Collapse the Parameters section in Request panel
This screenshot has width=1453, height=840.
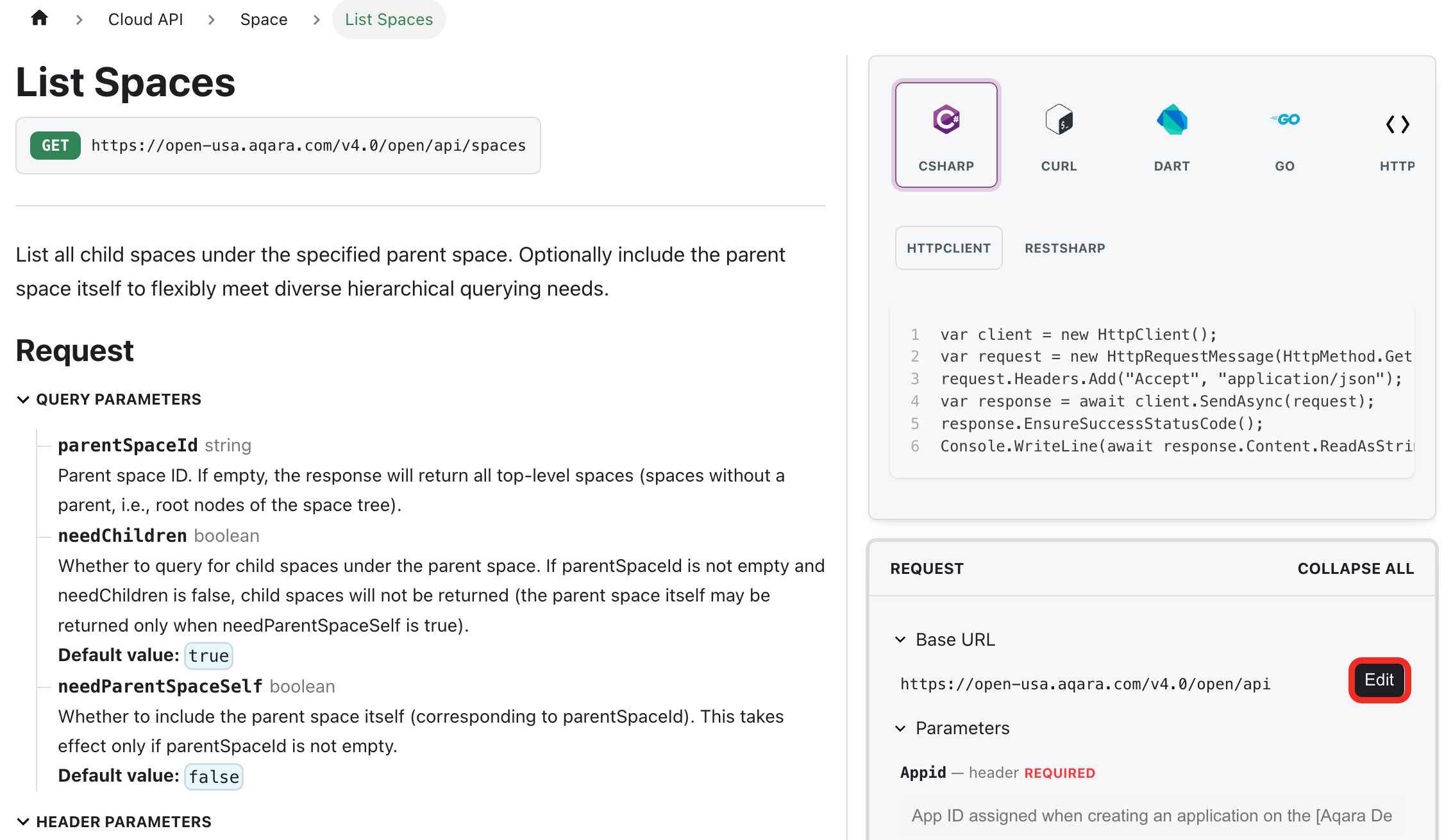(900, 728)
